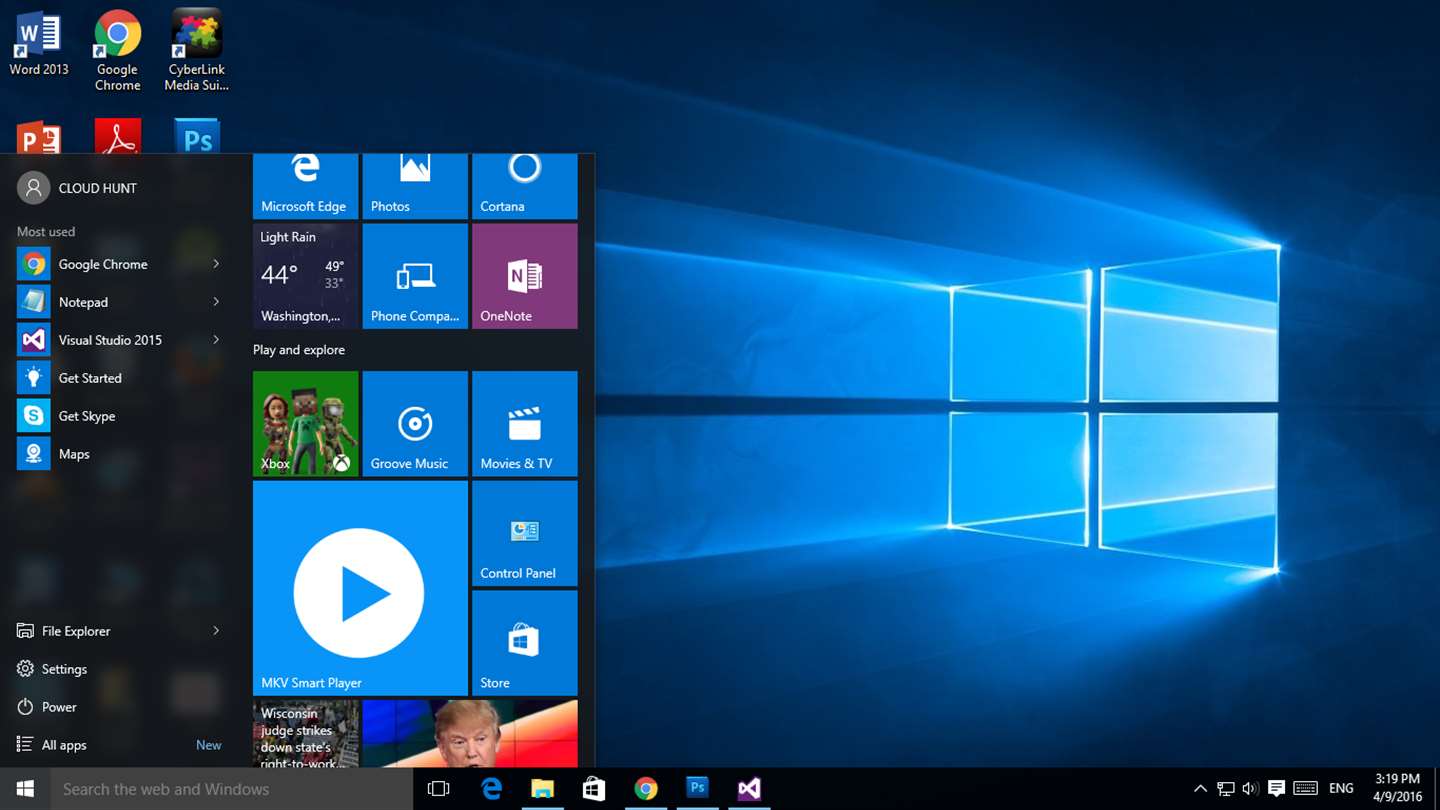Open File Explorer from Start menu
This screenshot has width=1440, height=810.
point(120,631)
